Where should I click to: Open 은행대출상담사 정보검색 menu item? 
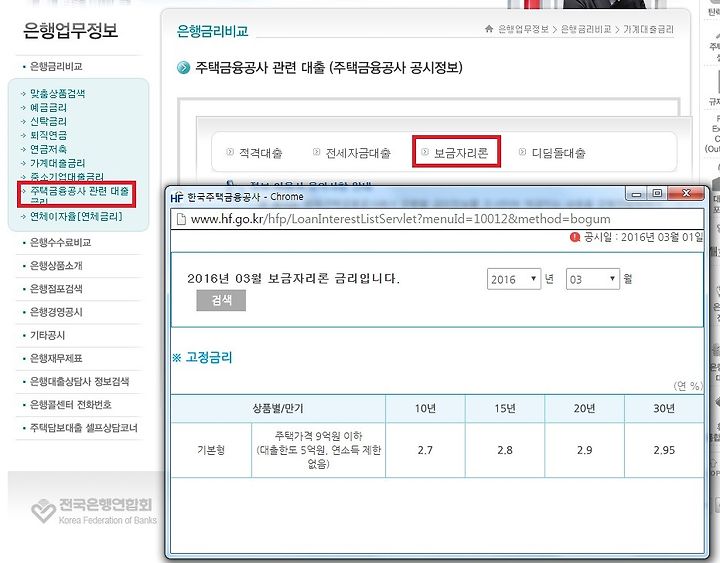(x=79, y=381)
